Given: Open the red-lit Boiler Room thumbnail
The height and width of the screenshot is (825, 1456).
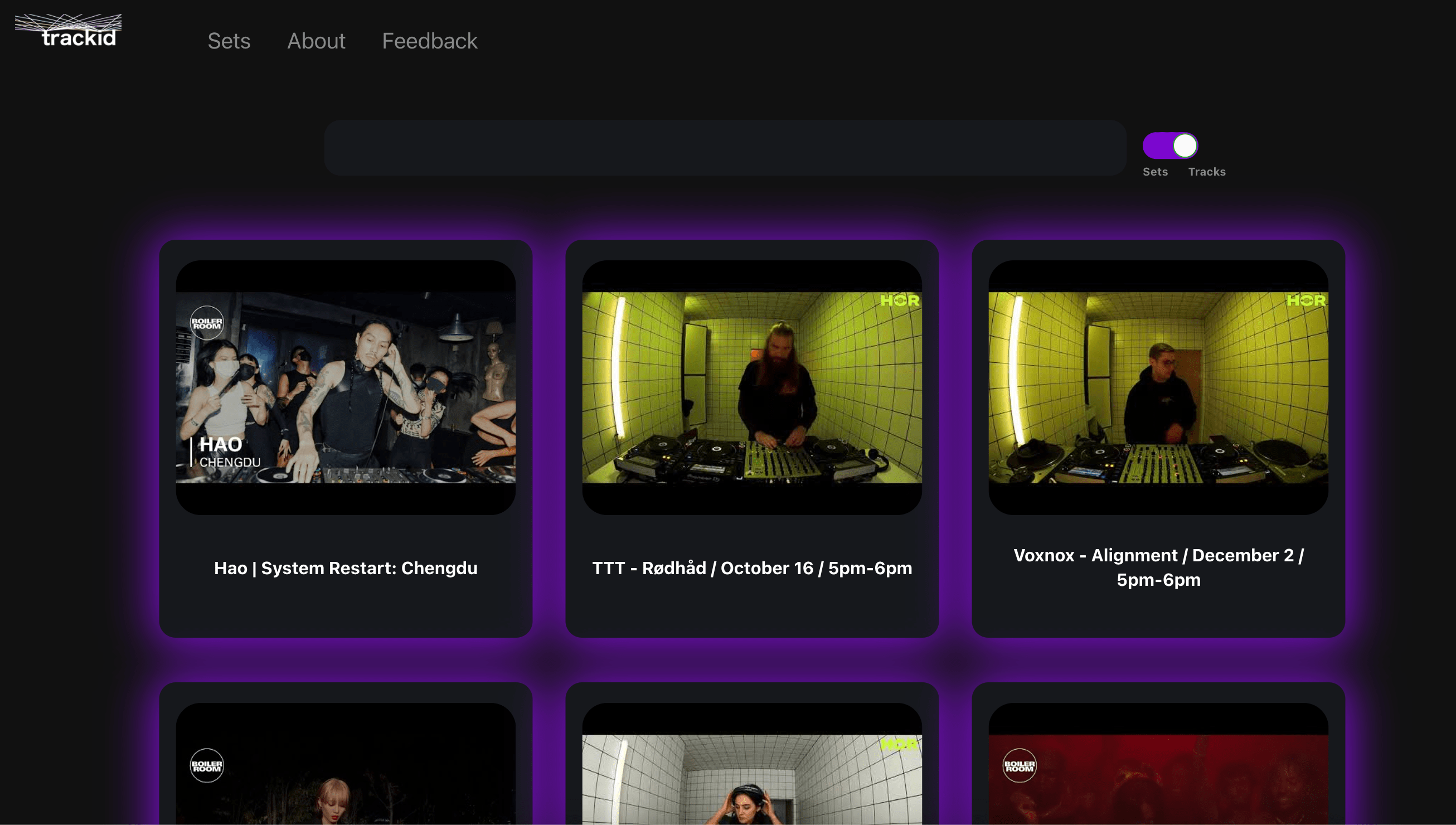Looking at the screenshot, I should point(1158,763).
